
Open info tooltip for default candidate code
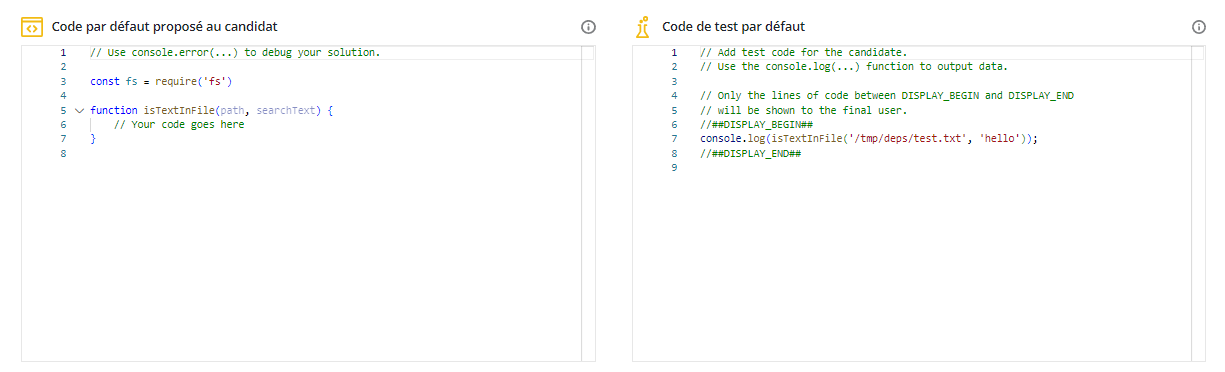point(588,27)
